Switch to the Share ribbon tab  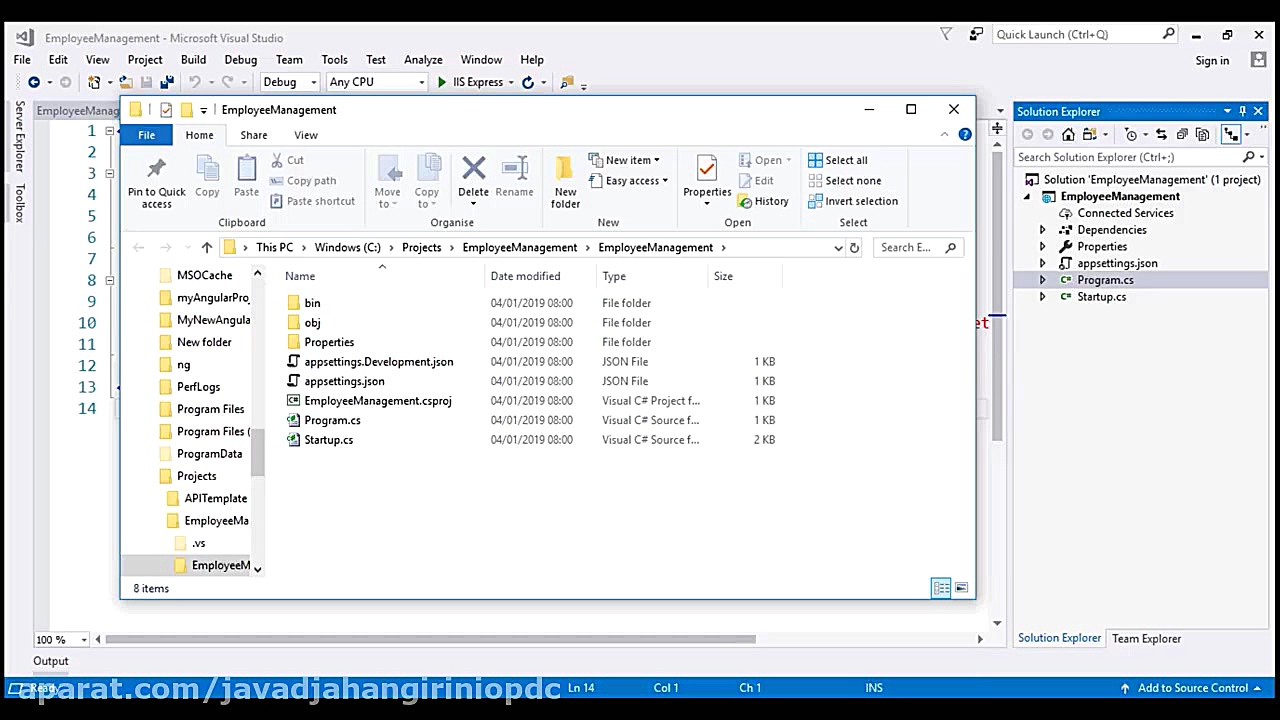click(253, 134)
